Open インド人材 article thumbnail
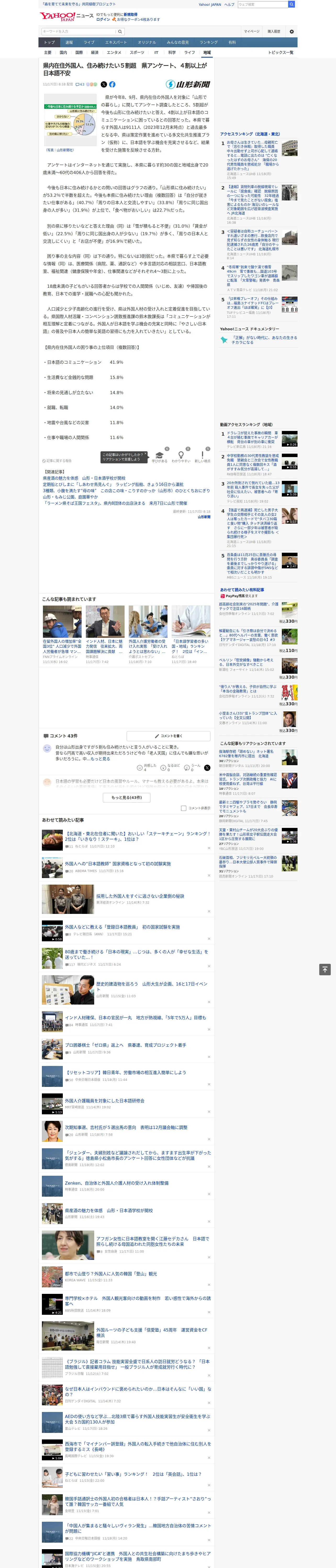Image resolution: width=336 pixels, height=1568 pixels. tap(105, 621)
